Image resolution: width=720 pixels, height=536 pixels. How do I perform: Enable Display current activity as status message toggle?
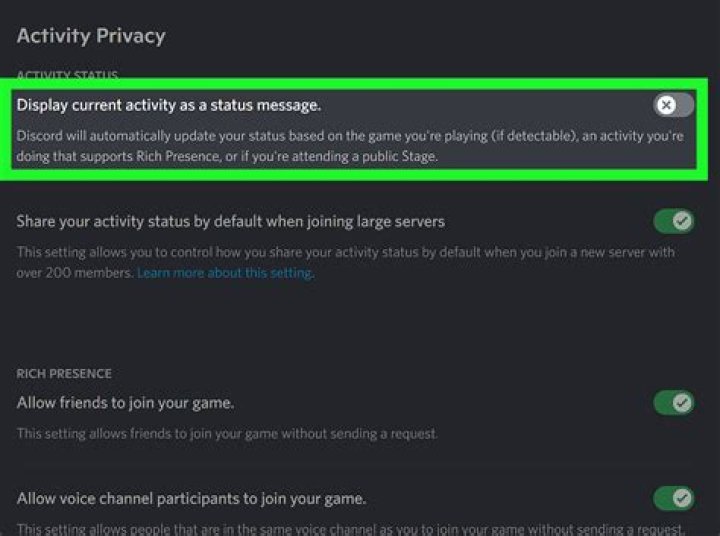coord(673,105)
